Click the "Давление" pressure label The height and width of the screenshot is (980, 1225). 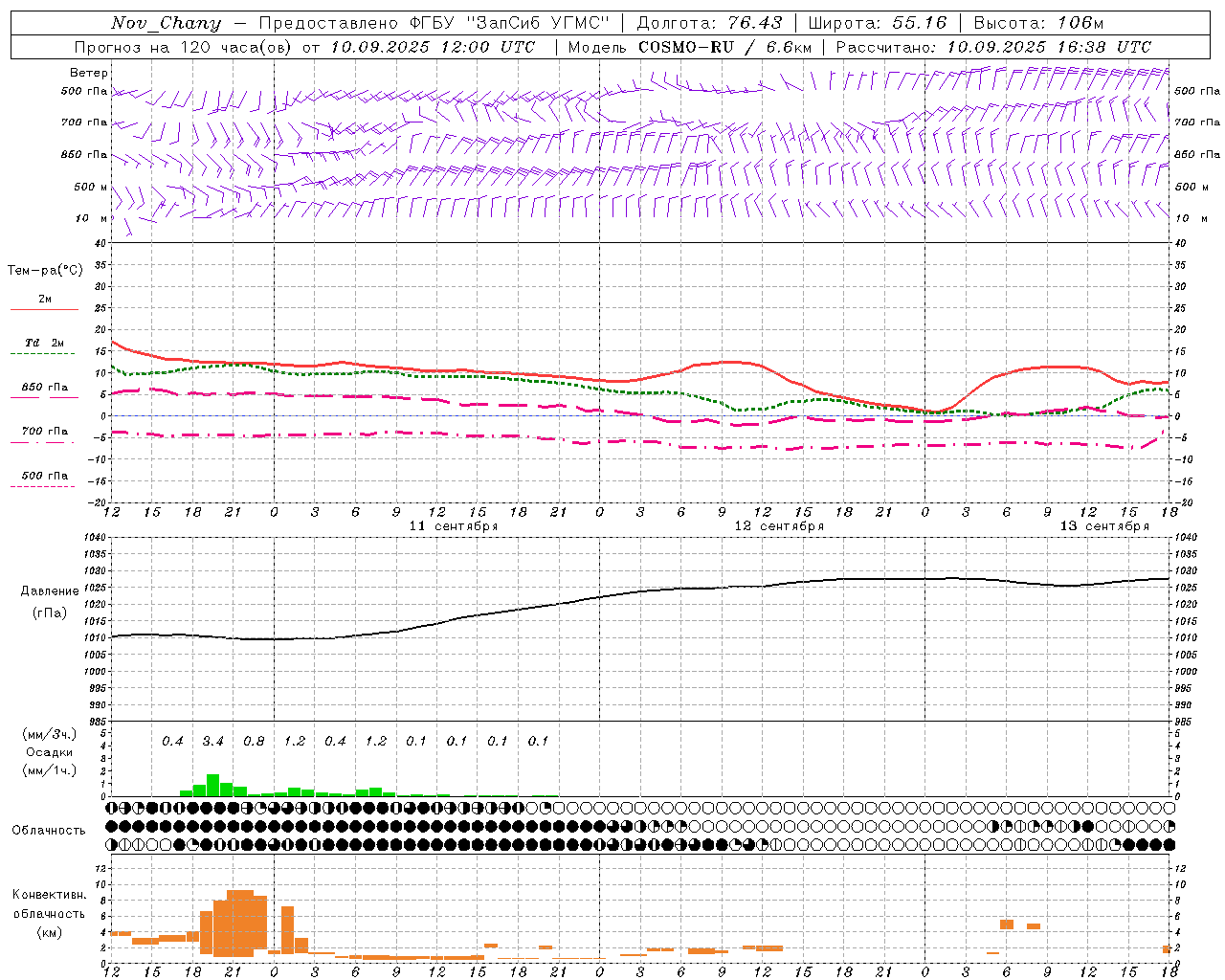click(x=50, y=591)
